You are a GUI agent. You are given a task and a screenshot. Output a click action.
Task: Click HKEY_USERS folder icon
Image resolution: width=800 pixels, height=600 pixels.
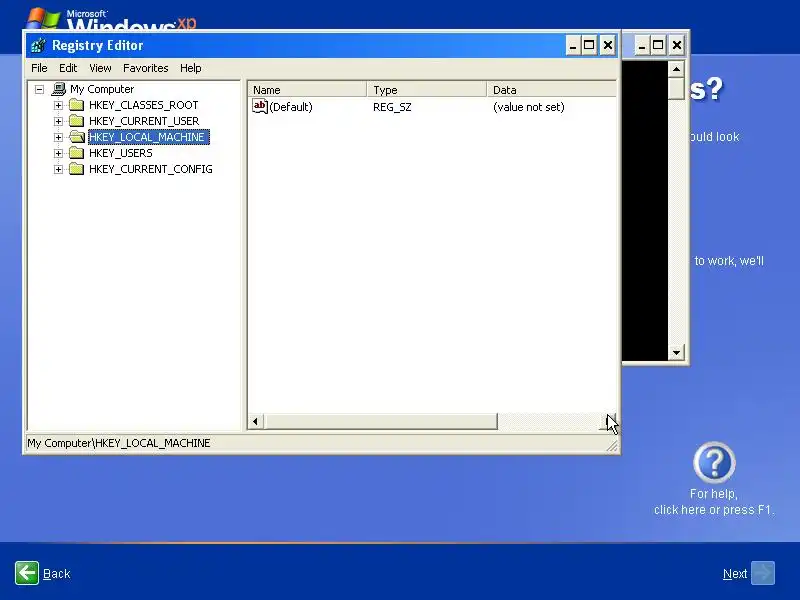[77, 153]
